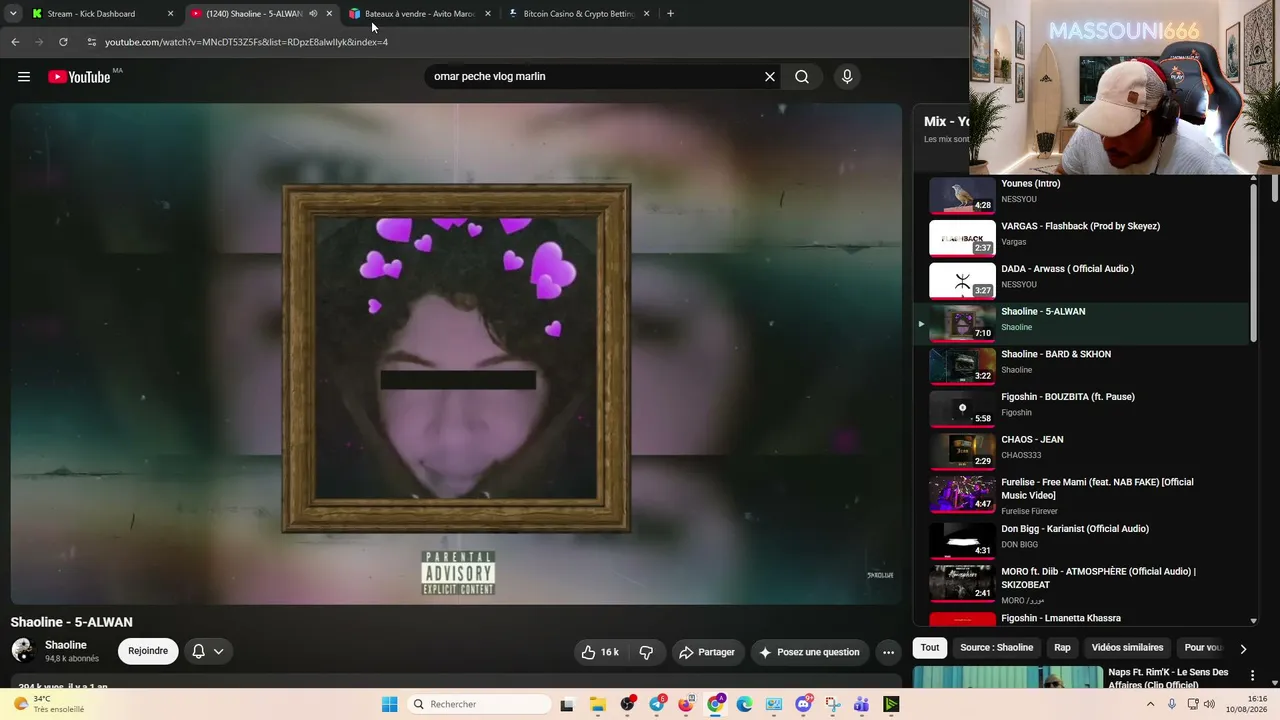
Task: Expand the browser tab search dropdown
Action: tap(13, 14)
